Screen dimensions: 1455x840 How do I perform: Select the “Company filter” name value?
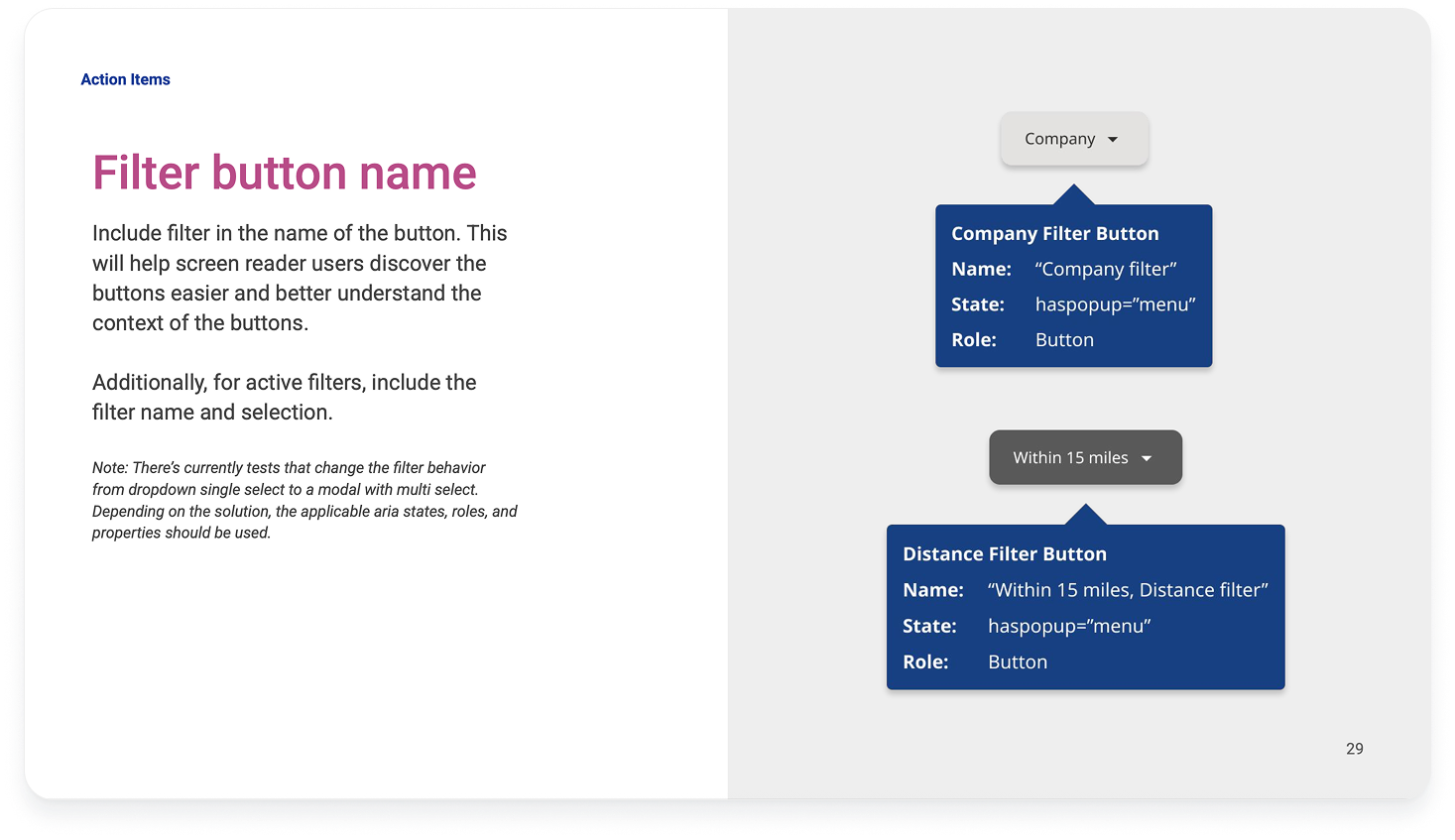pos(1106,269)
